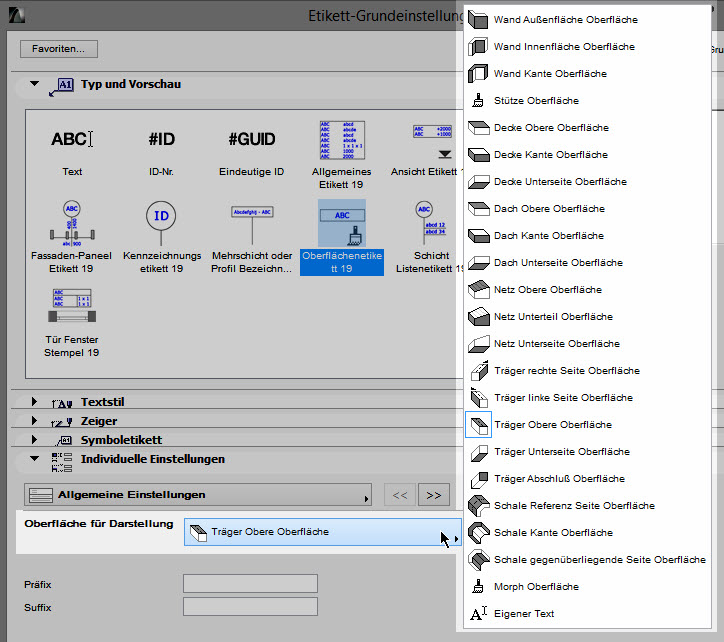Open the Allgemeine Einstellungen dropdown
This screenshot has height=642, width=724.
[x=198, y=495]
